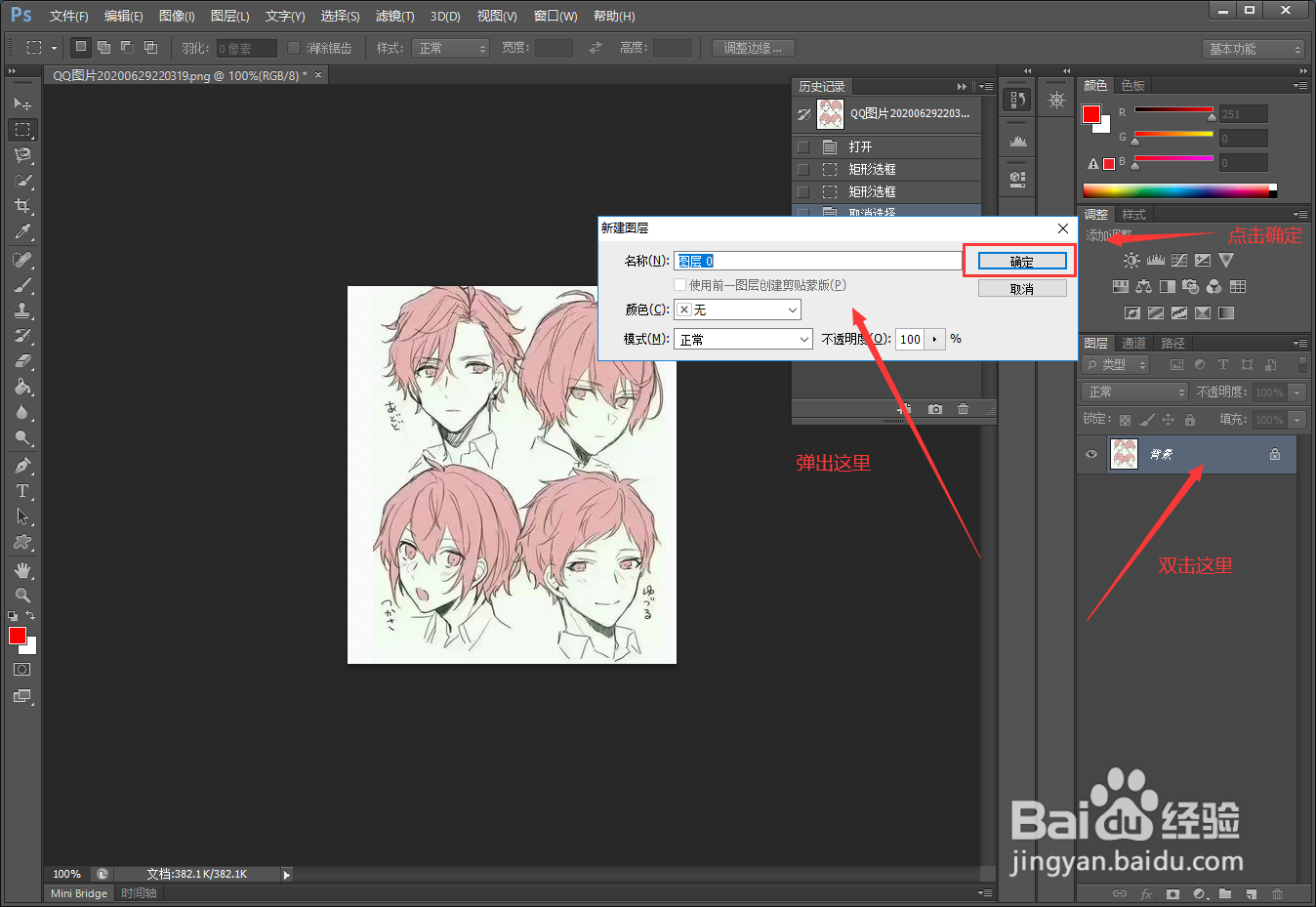Click 确定 (OK) button in dialog
The width and height of the screenshot is (1316, 907).
point(1022,262)
